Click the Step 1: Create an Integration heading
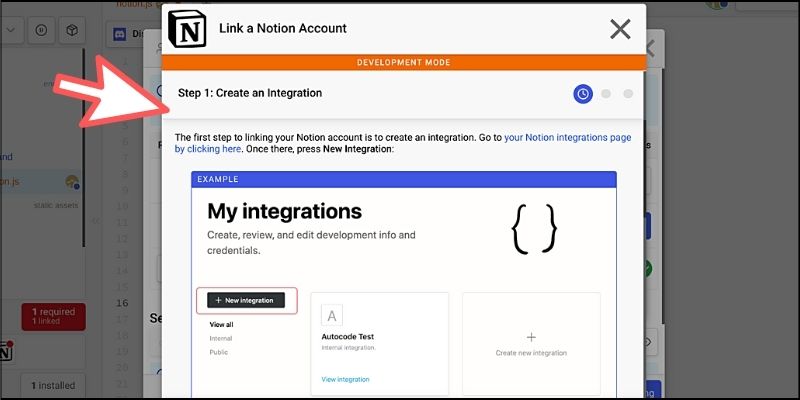Screen dimensions: 800x400 coord(249,93)
